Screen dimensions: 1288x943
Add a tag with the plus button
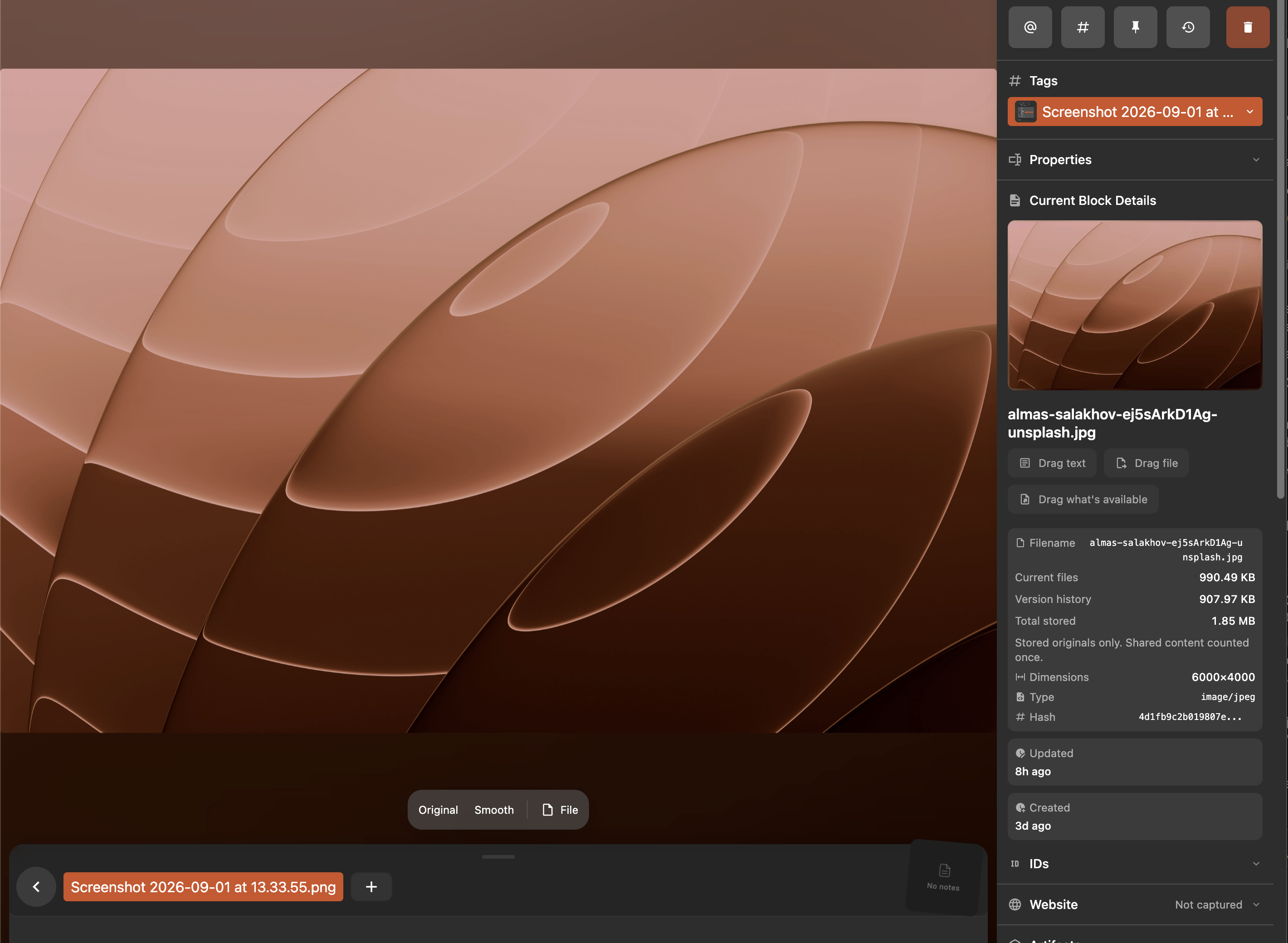371,886
